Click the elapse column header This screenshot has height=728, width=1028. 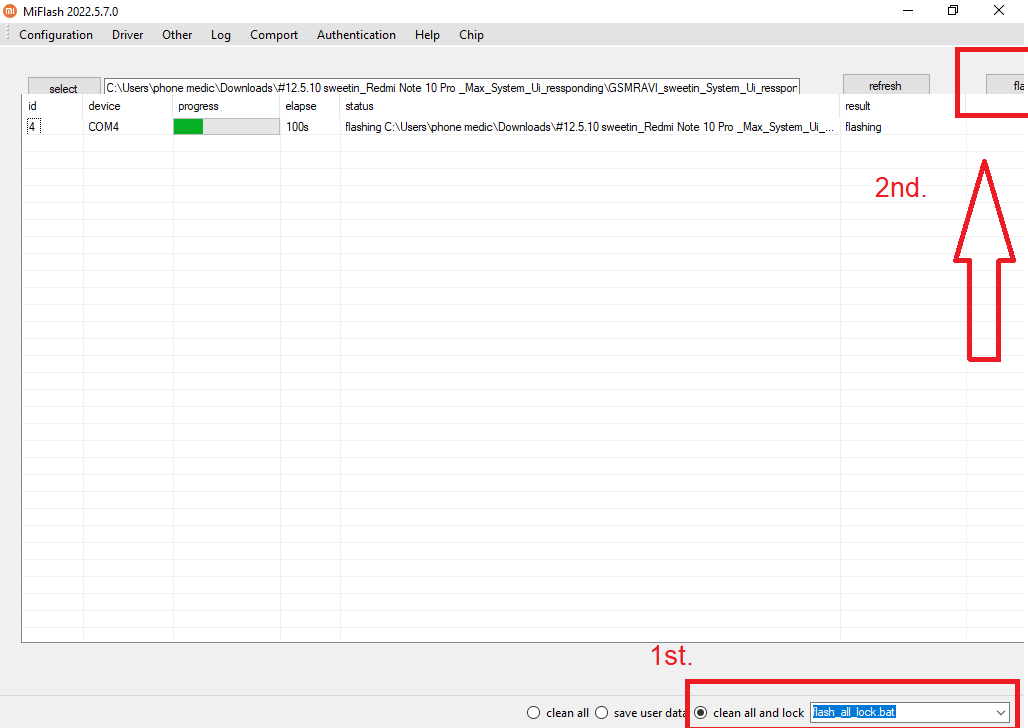(310, 106)
